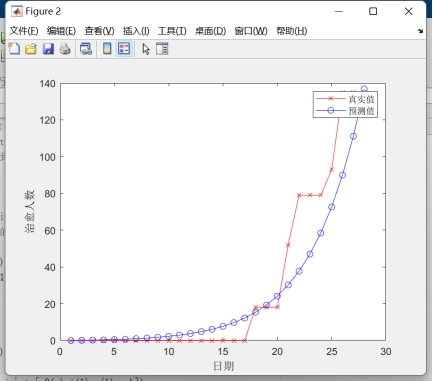Open the 窗口(W) menu
The height and width of the screenshot is (382, 433).
coord(251,31)
